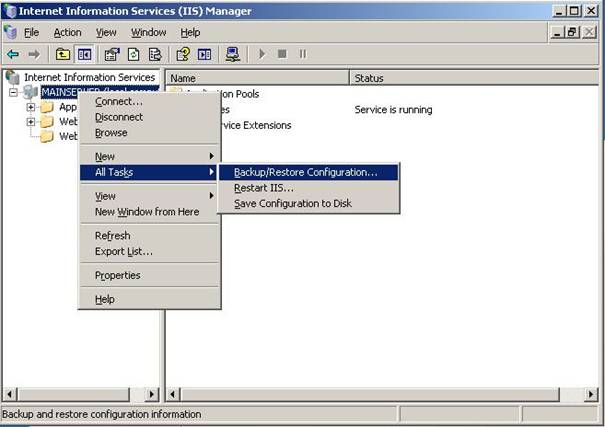Click the IIS Manager title bar icon

(x=10, y=11)
